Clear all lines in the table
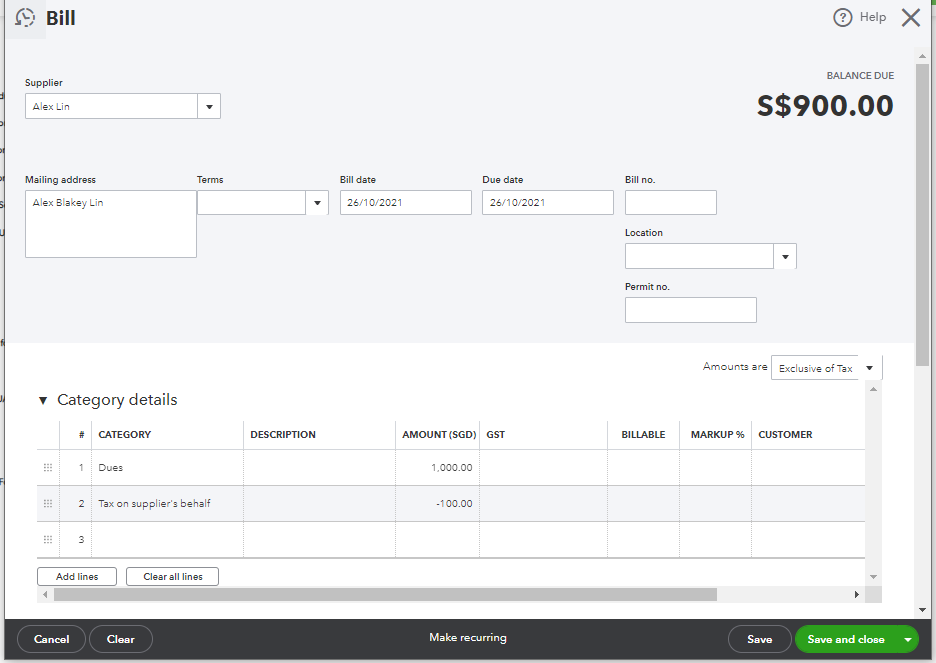 172,576
